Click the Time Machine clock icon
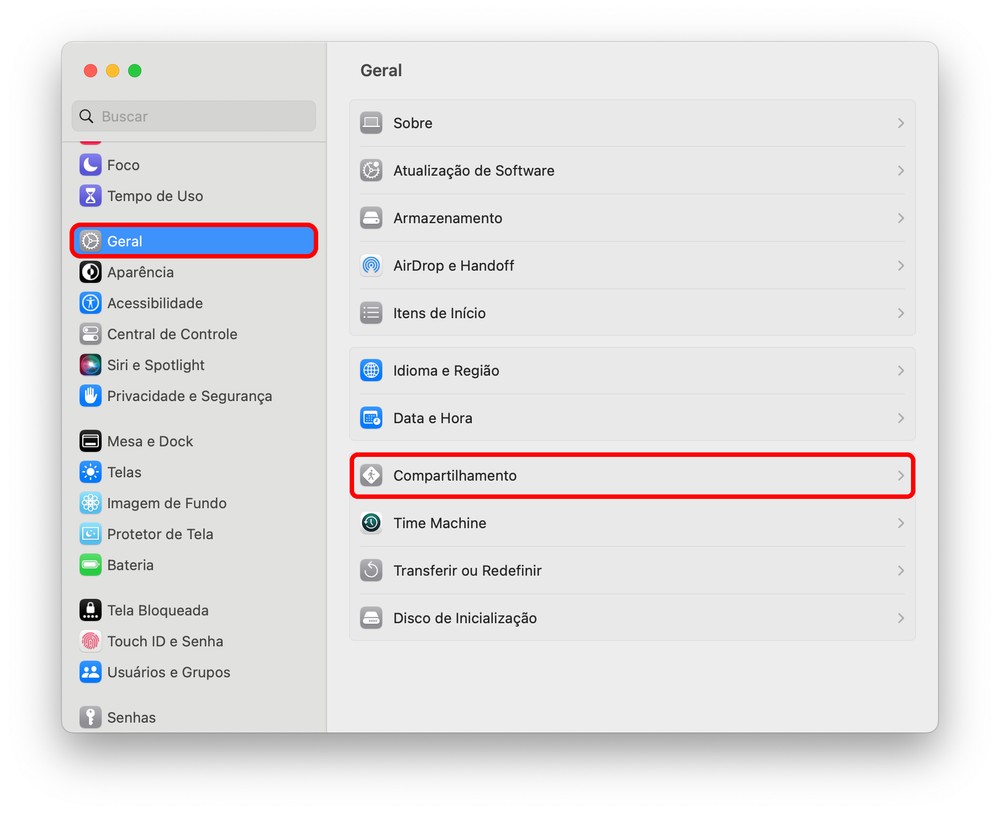The height and width of the screenshot is (814, 1000). [x=371, y=523]
